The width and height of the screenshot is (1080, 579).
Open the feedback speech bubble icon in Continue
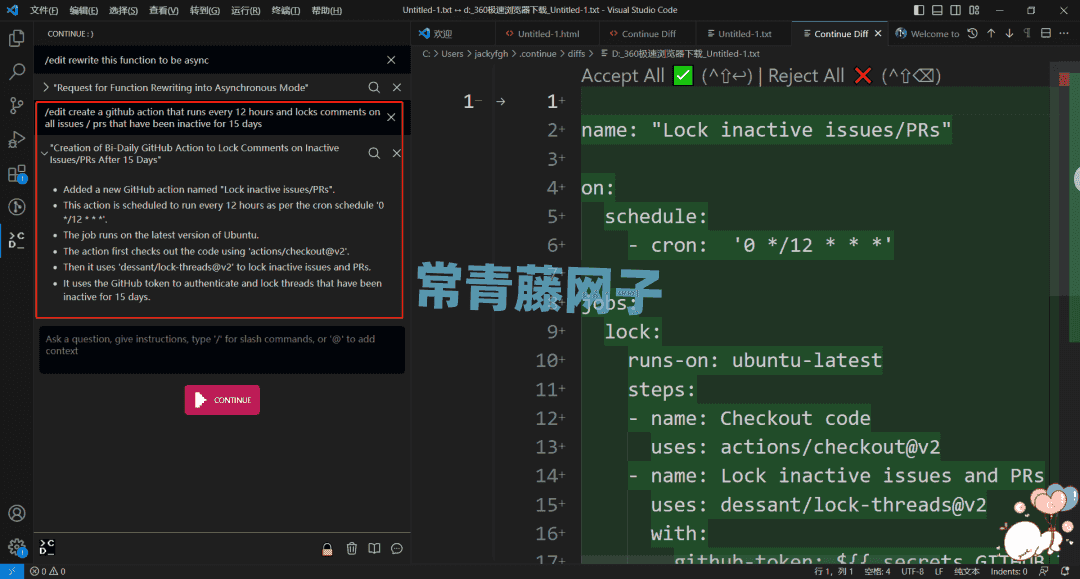coord(397,548)
